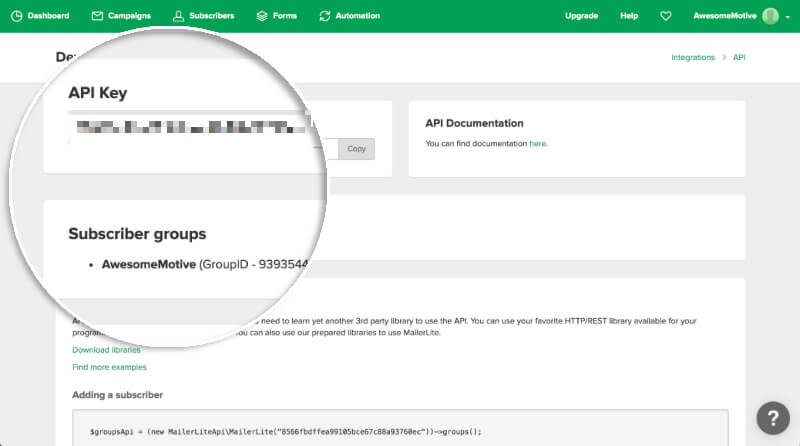The height and width of the screenshot is (446, 800).
Task: Click the heart icon in header
Action: point(665,16)
